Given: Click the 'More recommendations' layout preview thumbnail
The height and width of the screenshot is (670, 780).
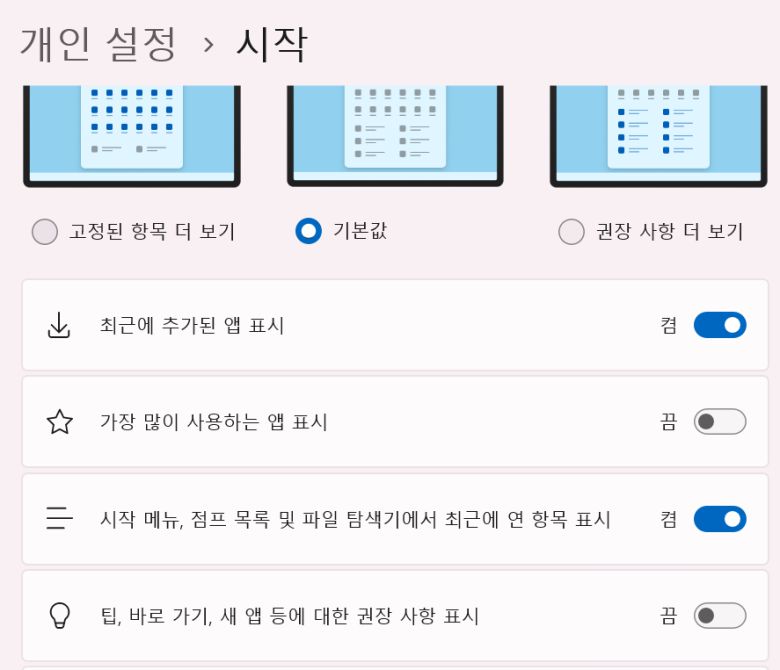Looking at the screenshot, I should (x=659, y=136).
